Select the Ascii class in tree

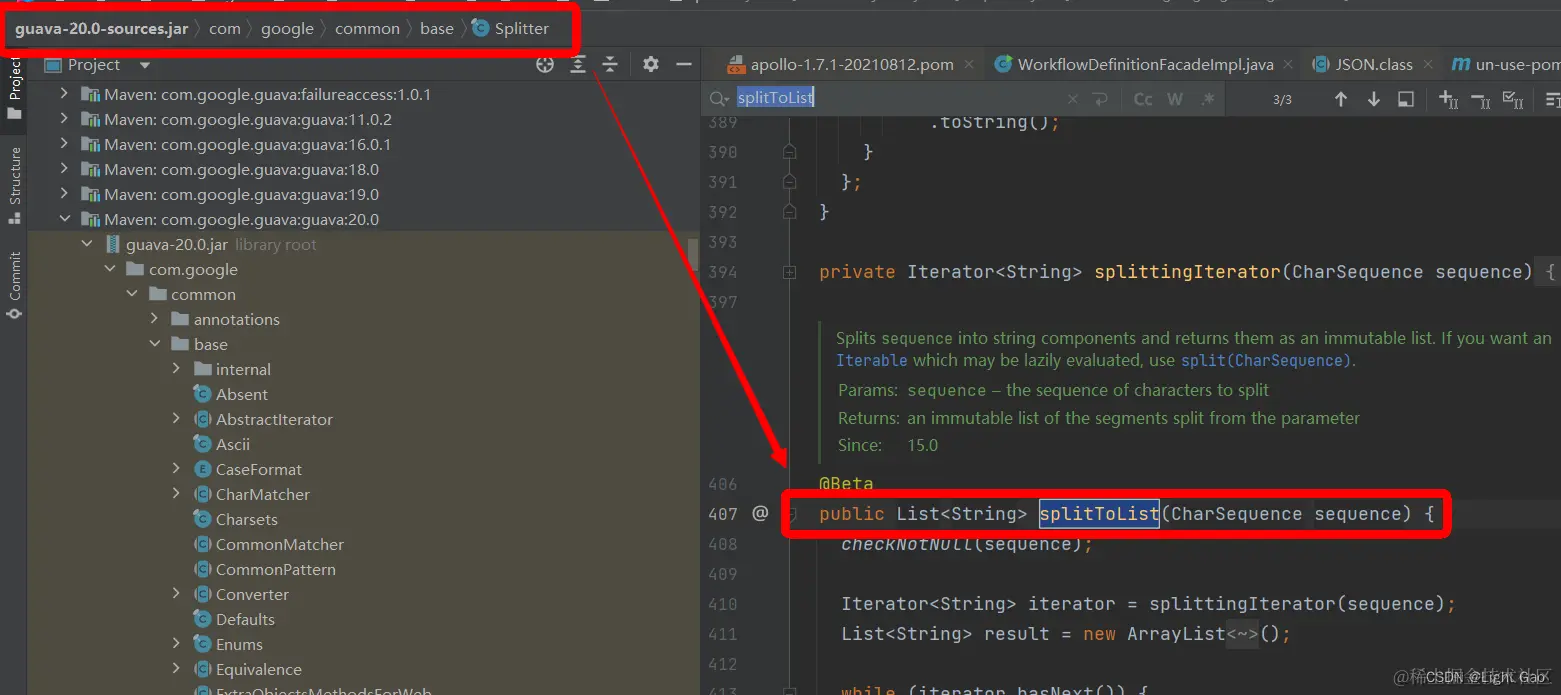click(x=232, y=444)
